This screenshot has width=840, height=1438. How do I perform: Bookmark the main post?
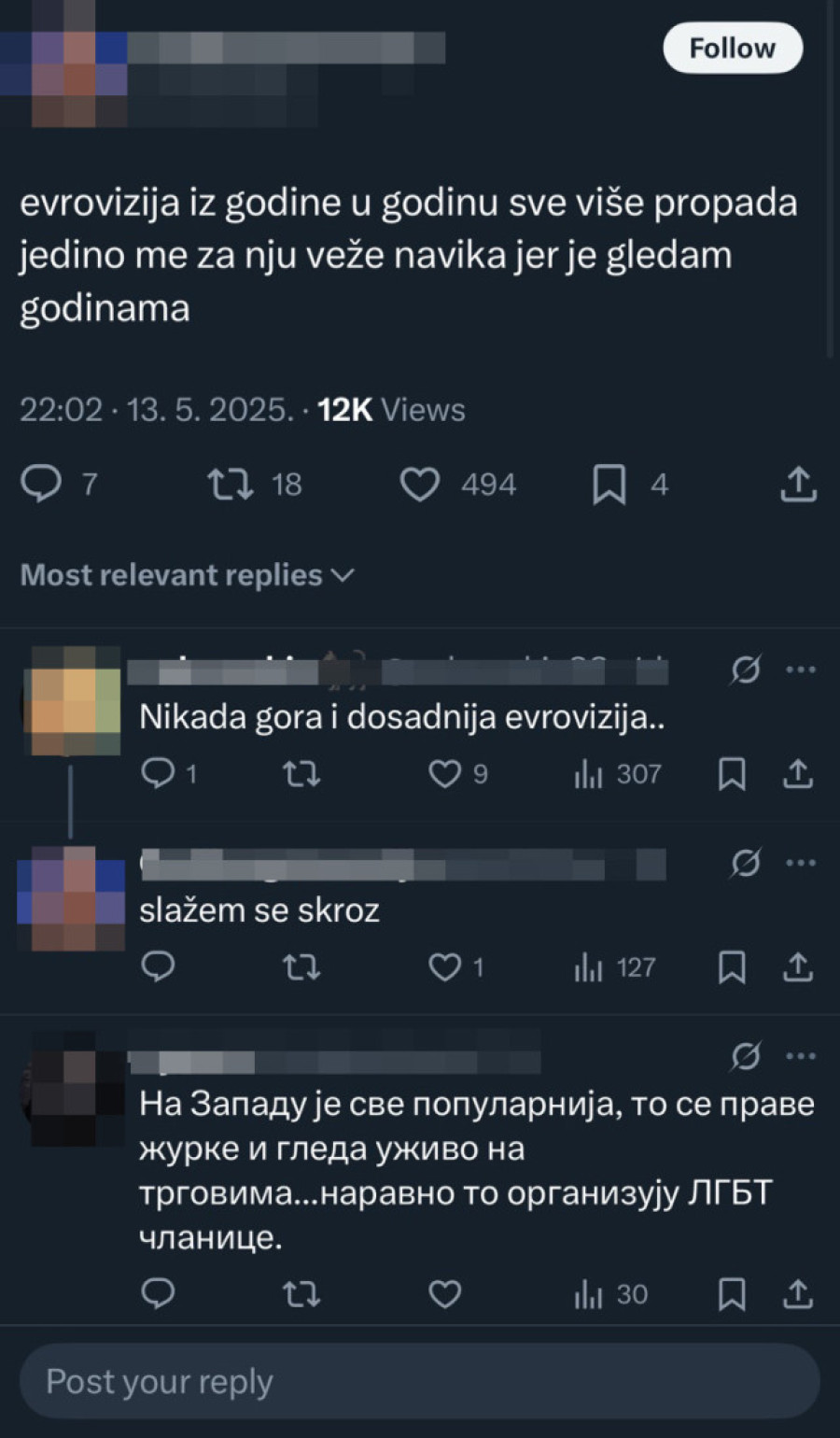[x=630, y=485]
